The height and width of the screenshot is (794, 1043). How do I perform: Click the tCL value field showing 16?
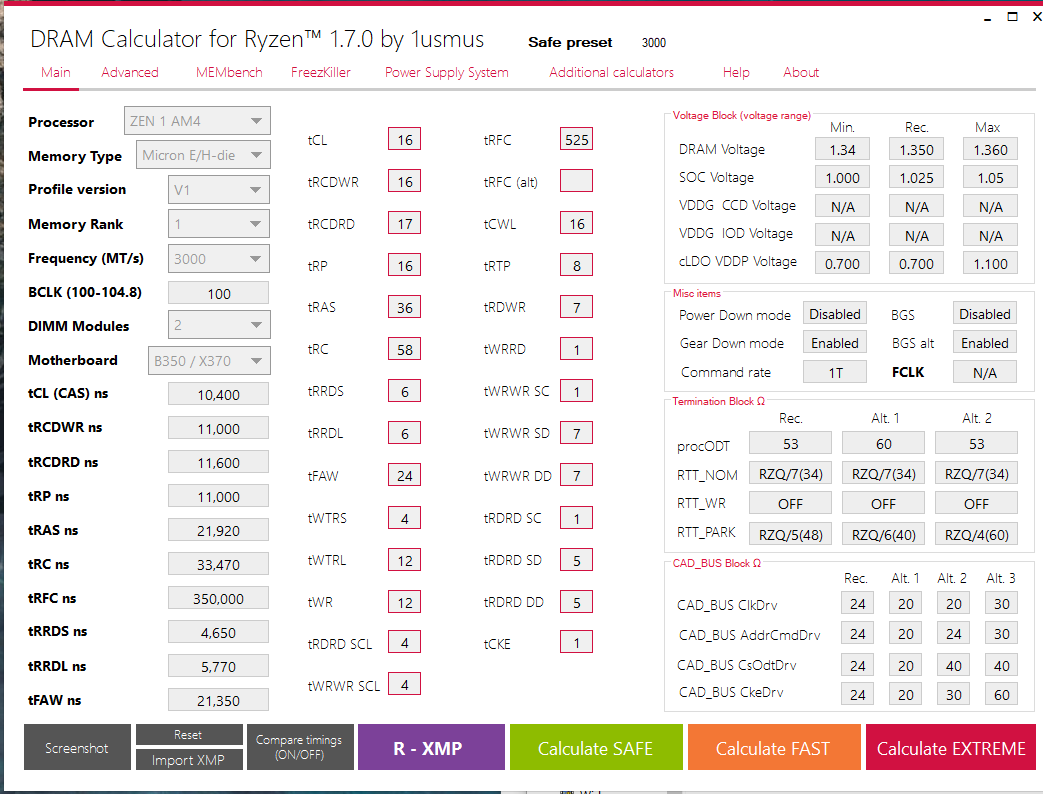click(x=404, y=140)
